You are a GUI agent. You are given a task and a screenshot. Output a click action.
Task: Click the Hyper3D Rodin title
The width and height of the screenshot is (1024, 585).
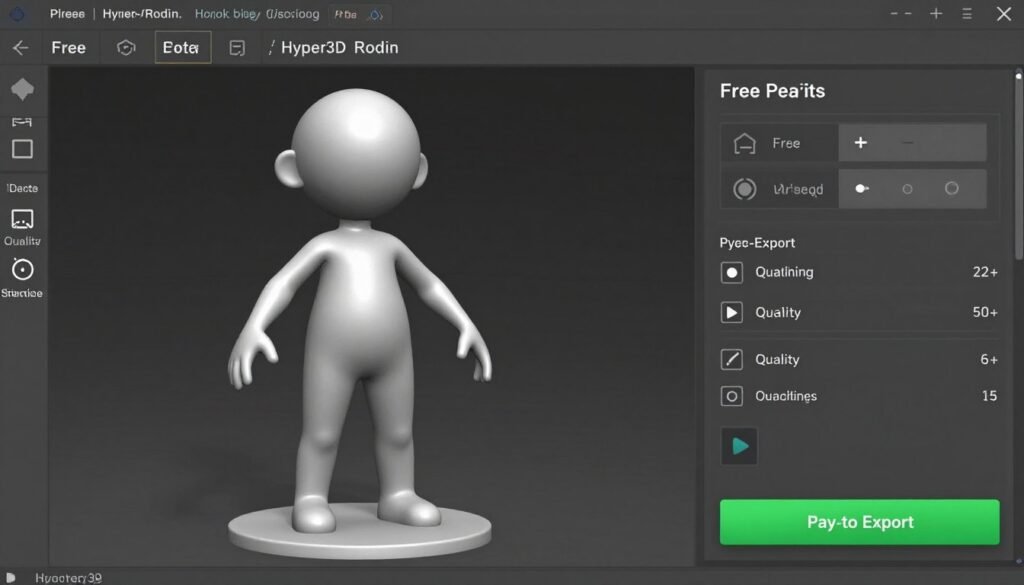340,48
